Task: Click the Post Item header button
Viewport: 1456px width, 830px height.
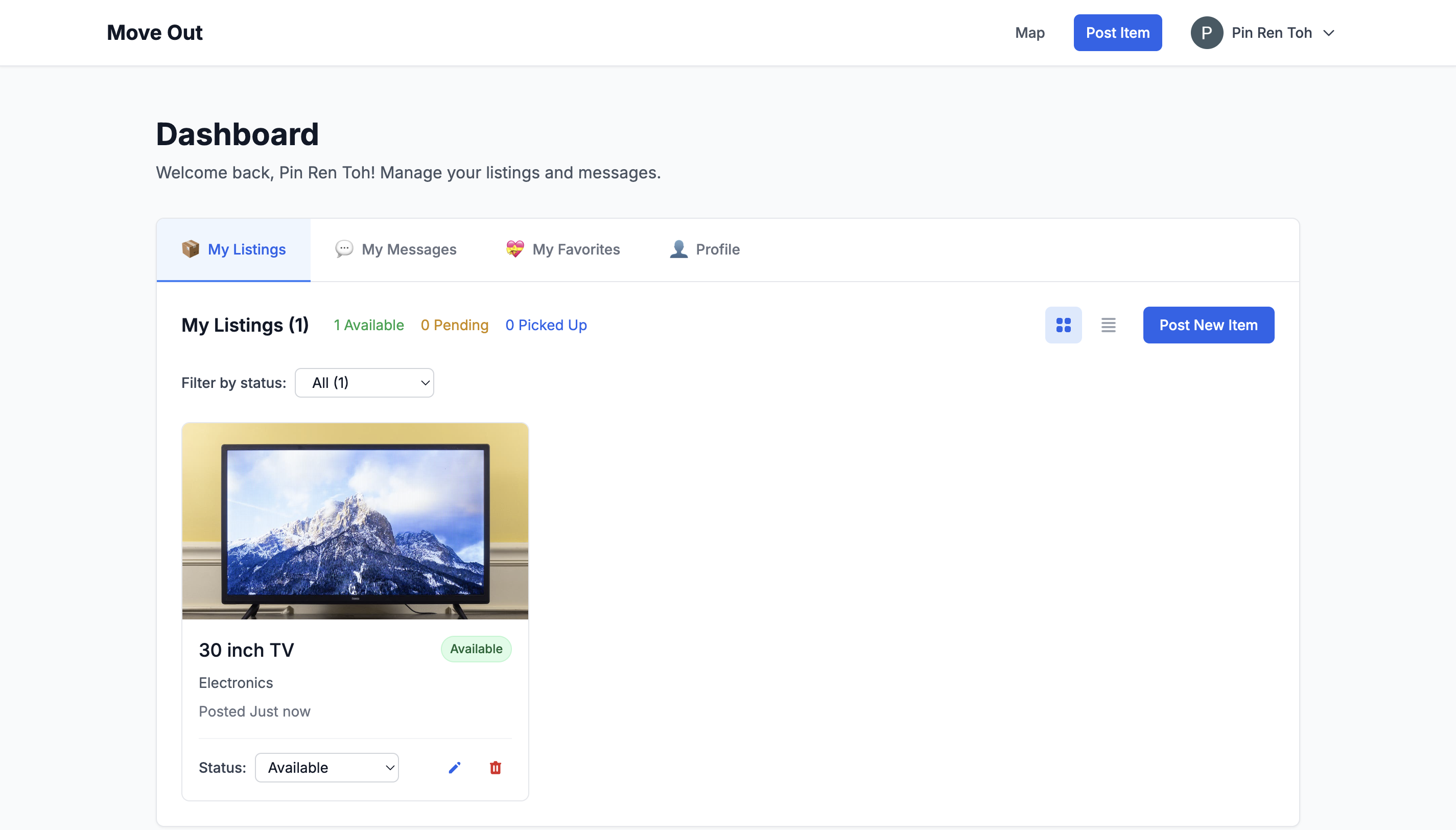Action: (1117, 33)
